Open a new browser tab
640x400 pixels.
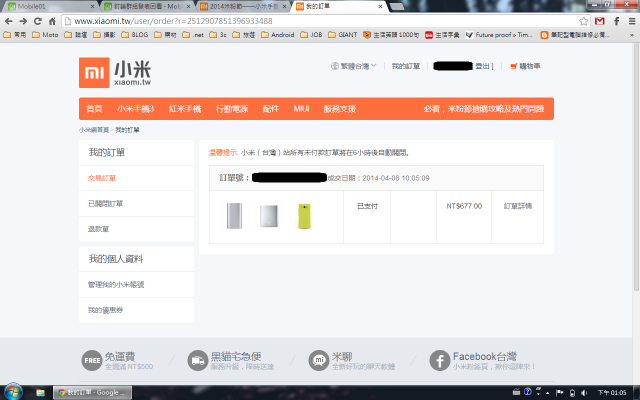tap(397, 7)
